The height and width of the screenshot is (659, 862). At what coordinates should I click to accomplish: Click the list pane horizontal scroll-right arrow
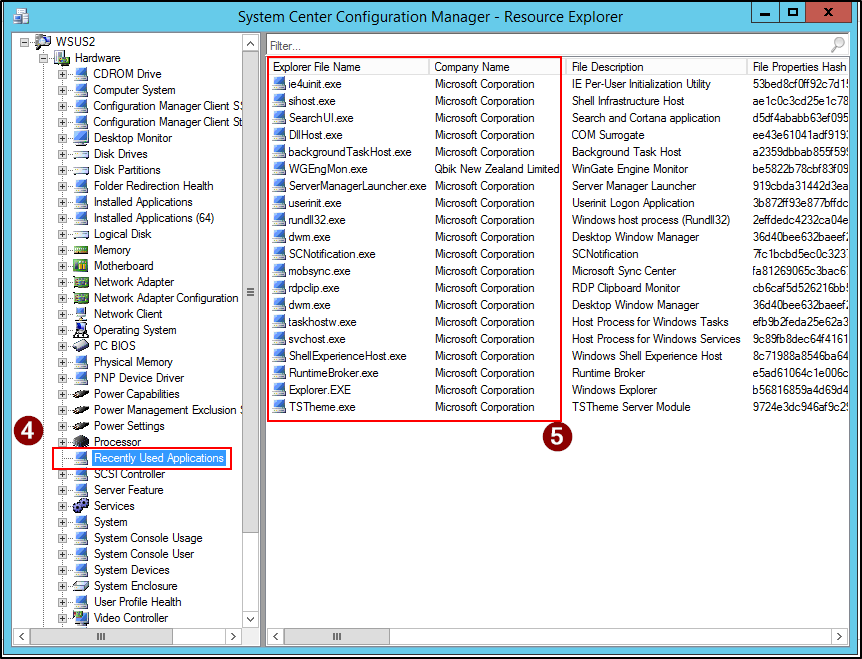839,636
